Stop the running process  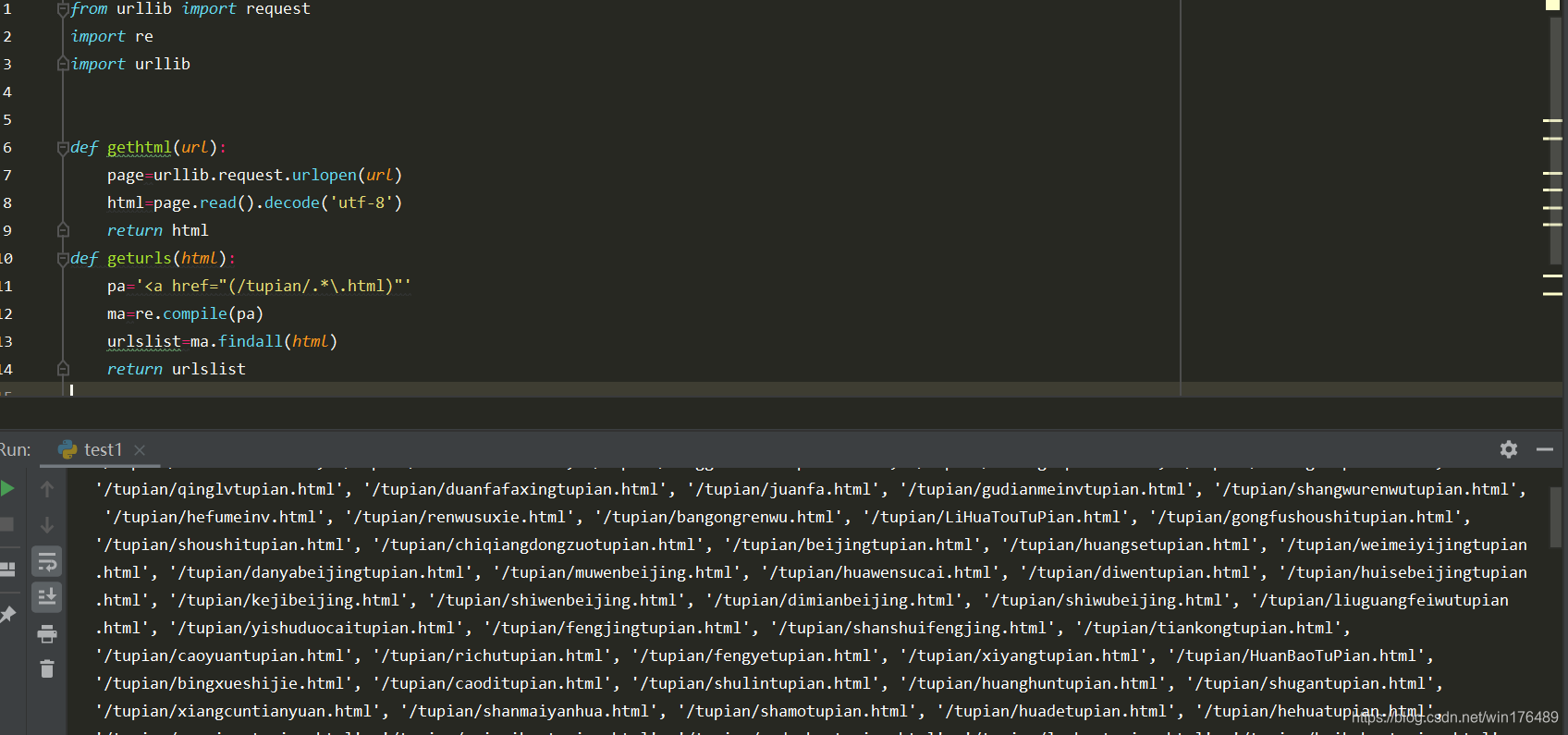click(6, 524)
